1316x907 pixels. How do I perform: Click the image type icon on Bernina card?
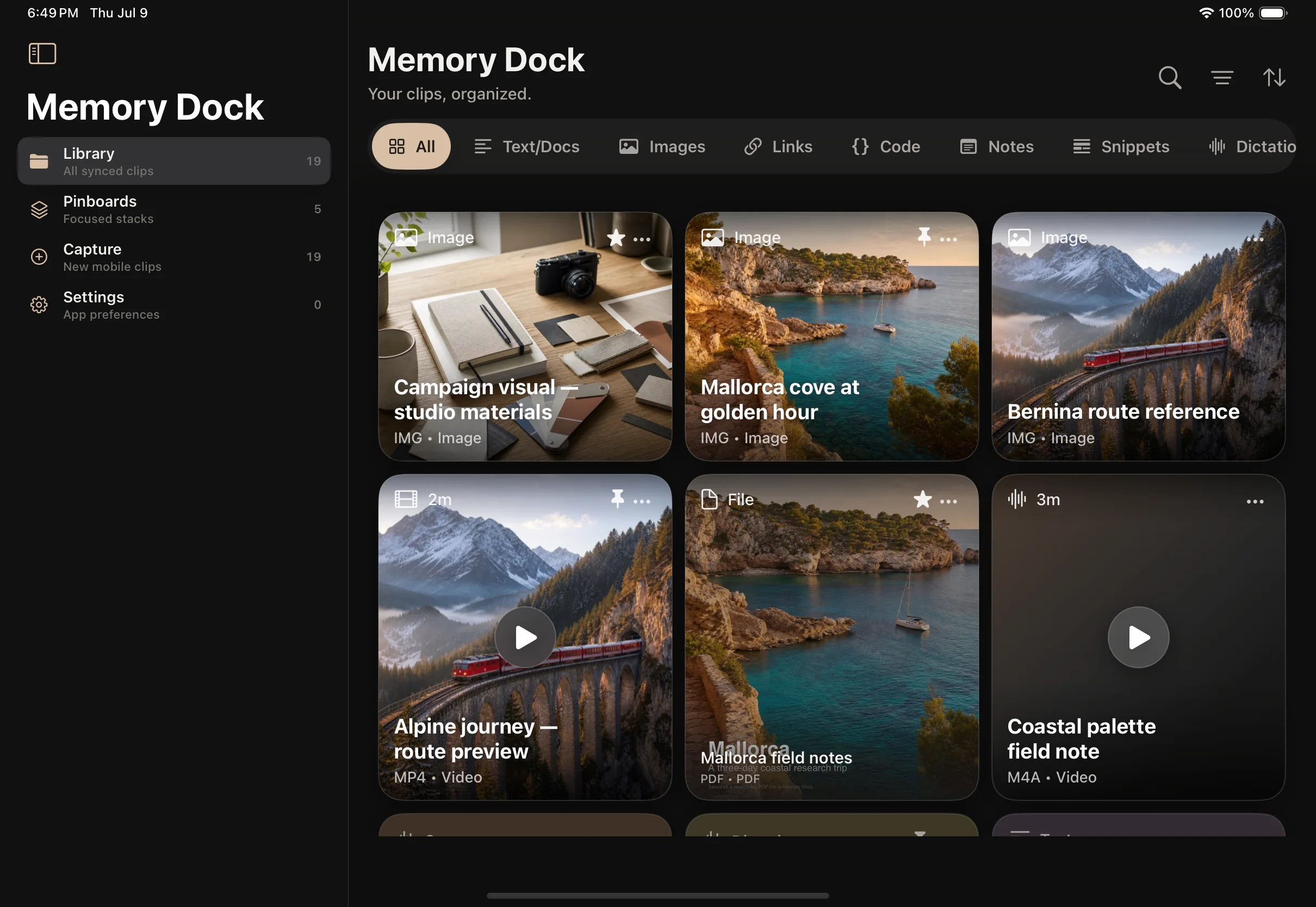tap(1020, 238)
